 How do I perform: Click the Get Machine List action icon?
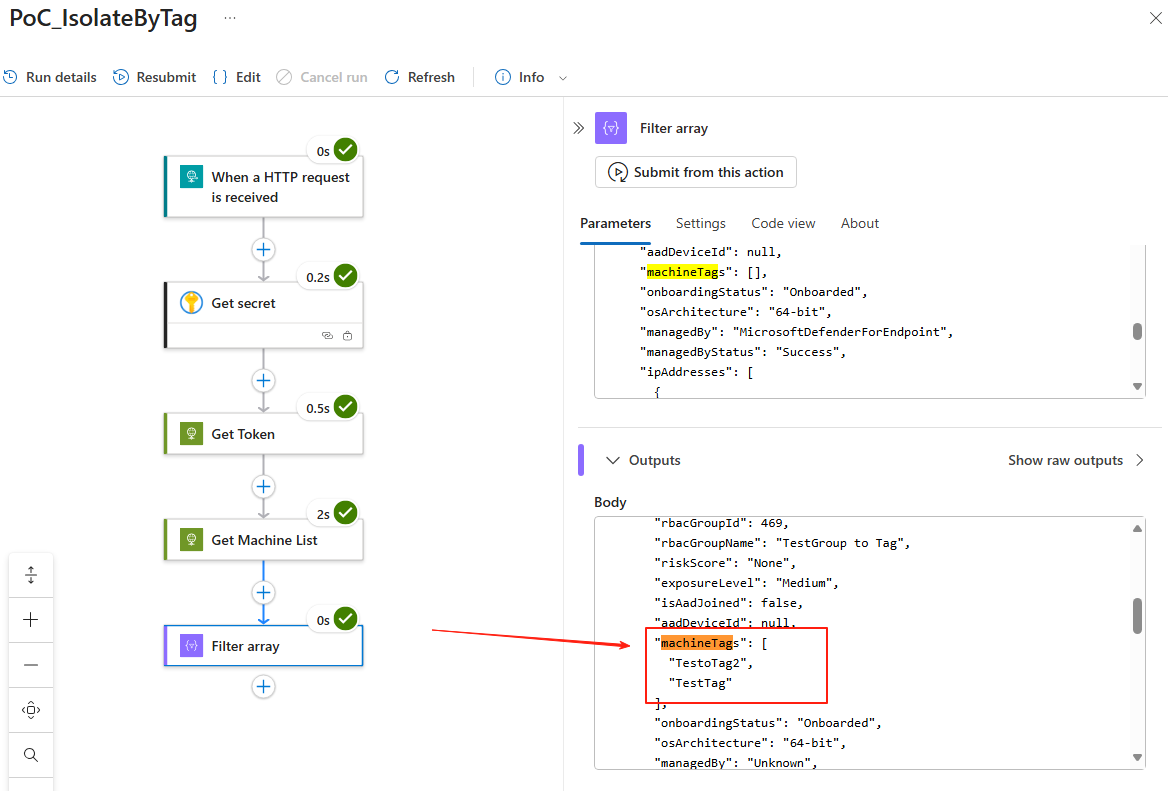(x=191, y=539)
